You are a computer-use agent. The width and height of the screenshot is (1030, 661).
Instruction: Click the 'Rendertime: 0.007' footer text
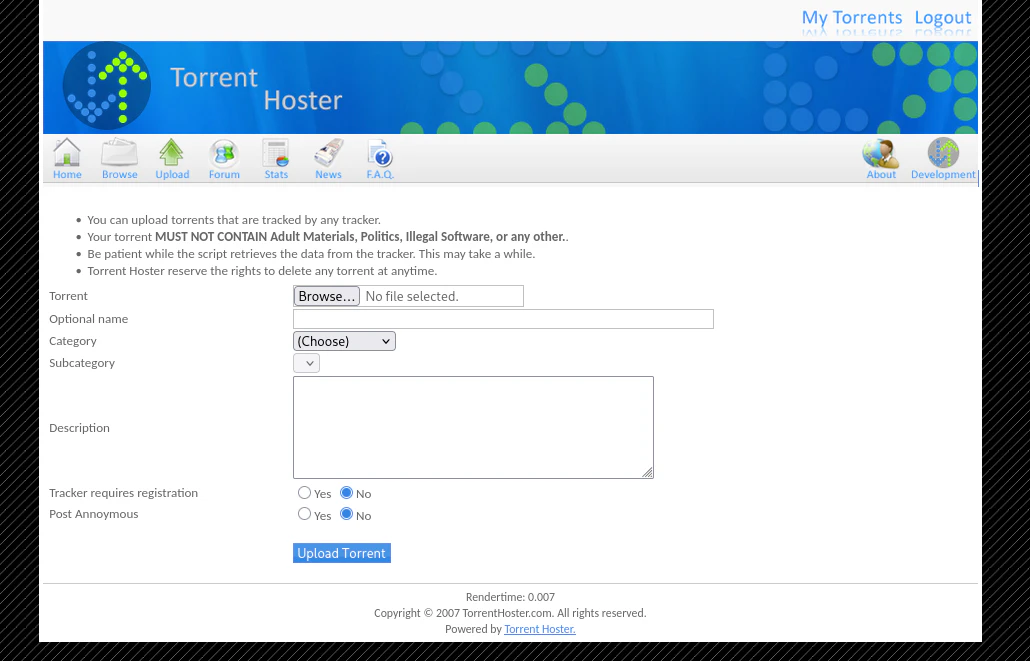pyautogui.click(x=510, y=597)
